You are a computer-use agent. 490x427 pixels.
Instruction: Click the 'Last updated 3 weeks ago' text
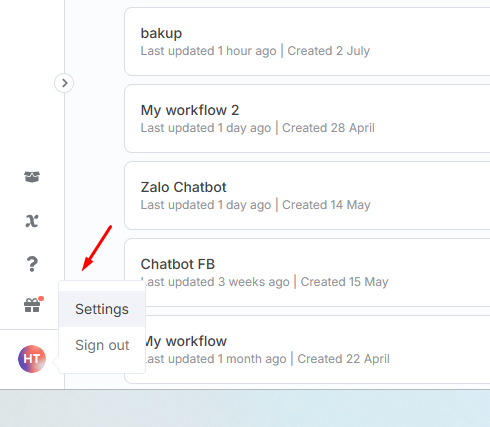coord(217,282)
